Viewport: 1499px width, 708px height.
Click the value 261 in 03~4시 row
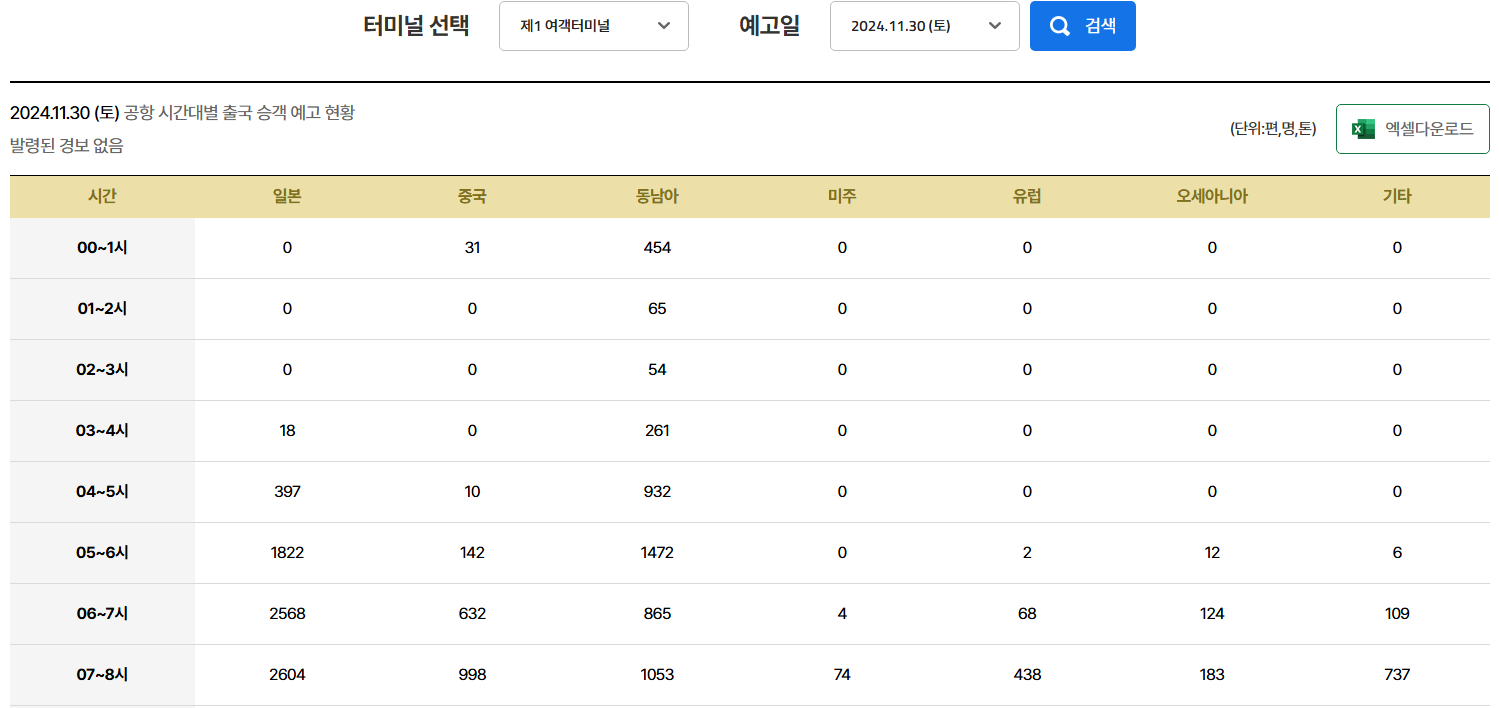[657, 431]
